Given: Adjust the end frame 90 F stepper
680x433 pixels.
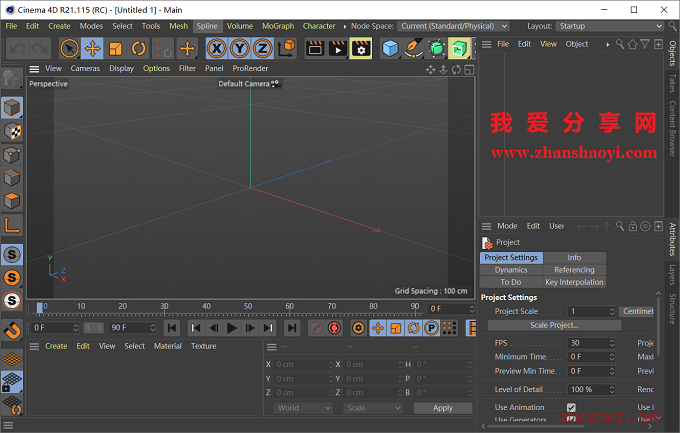Looking at the screenshot, I should pos(153,328).
